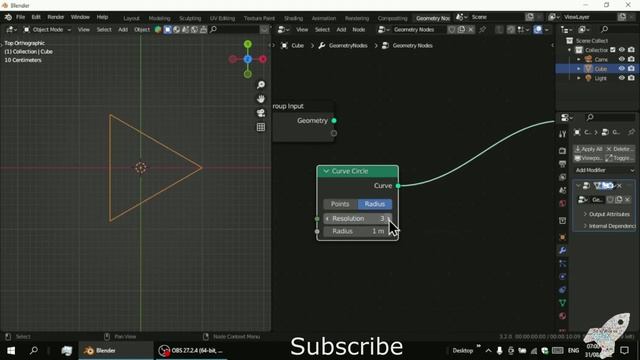
Task: Collapse the Curve Circle node
Action: coord(326,171)
